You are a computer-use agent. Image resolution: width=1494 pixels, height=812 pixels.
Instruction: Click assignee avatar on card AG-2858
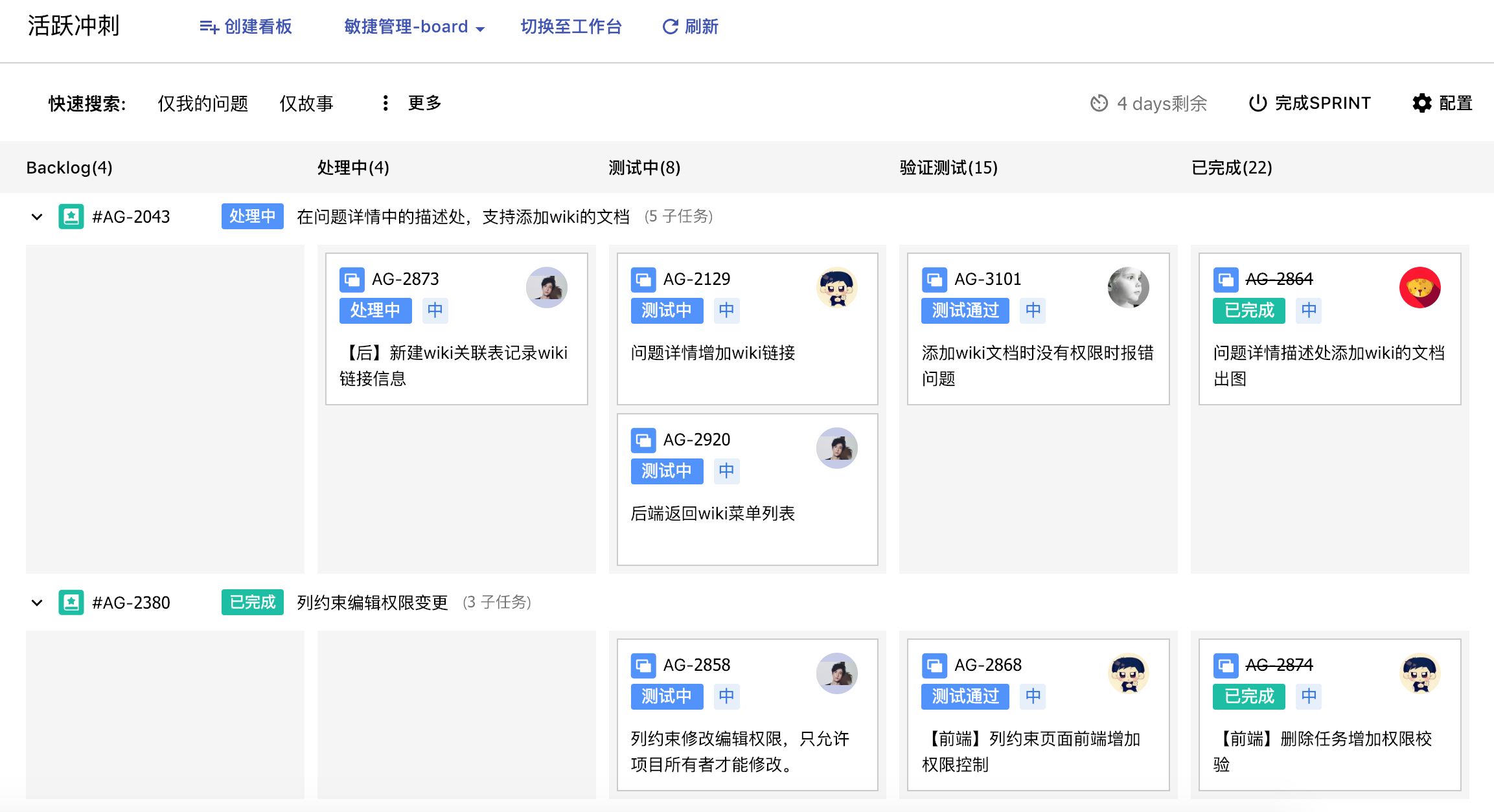(x=837, y=673)
